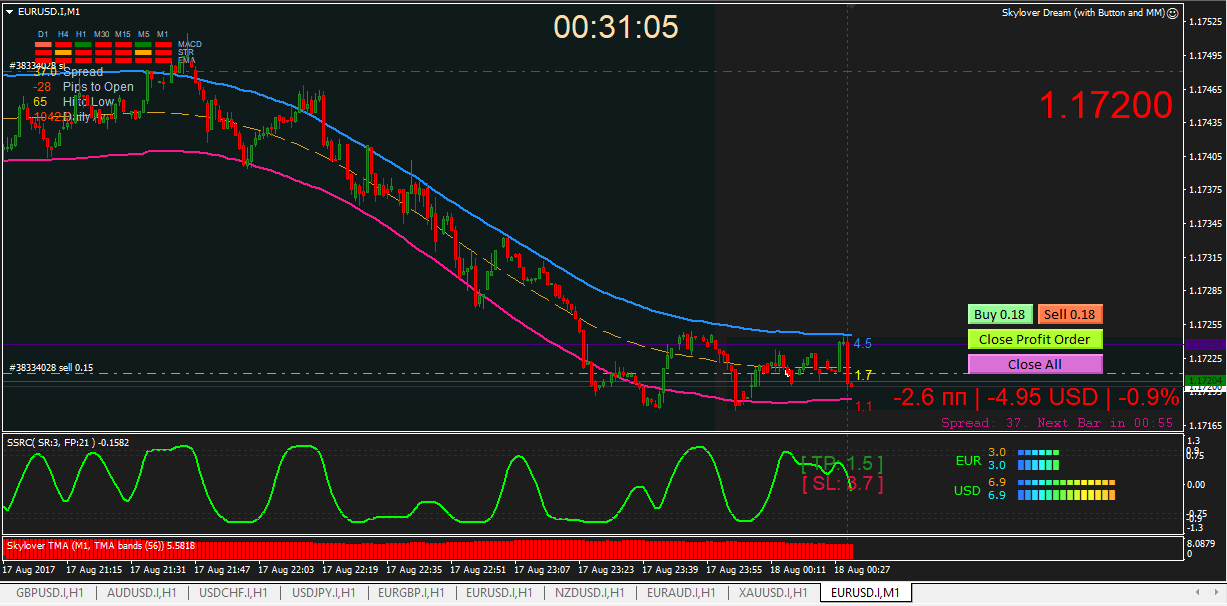
Task: Switch to the USDCHF.I,H1 chart tab
Action: tap(233, 593)
